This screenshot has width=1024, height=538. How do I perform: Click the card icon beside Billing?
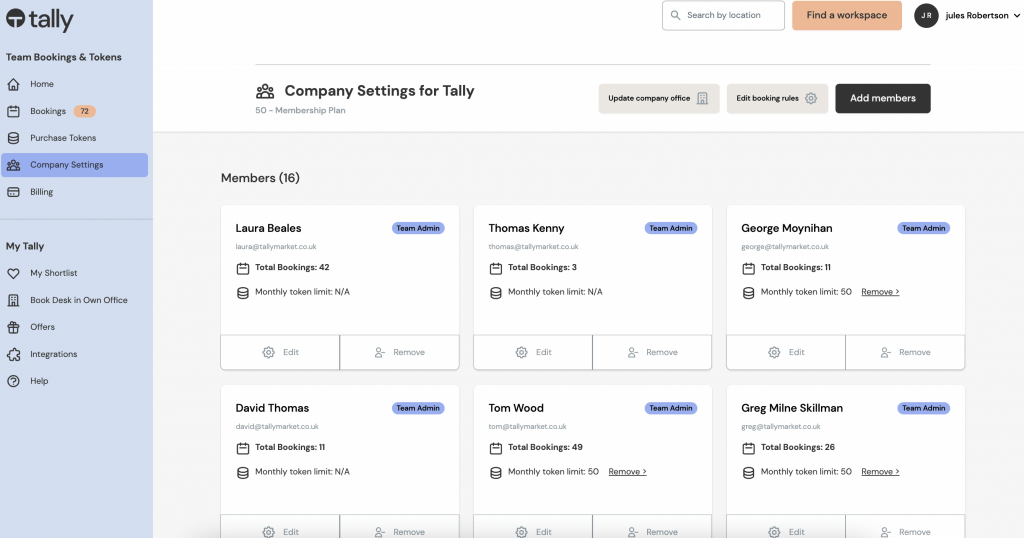click(13, 192)
